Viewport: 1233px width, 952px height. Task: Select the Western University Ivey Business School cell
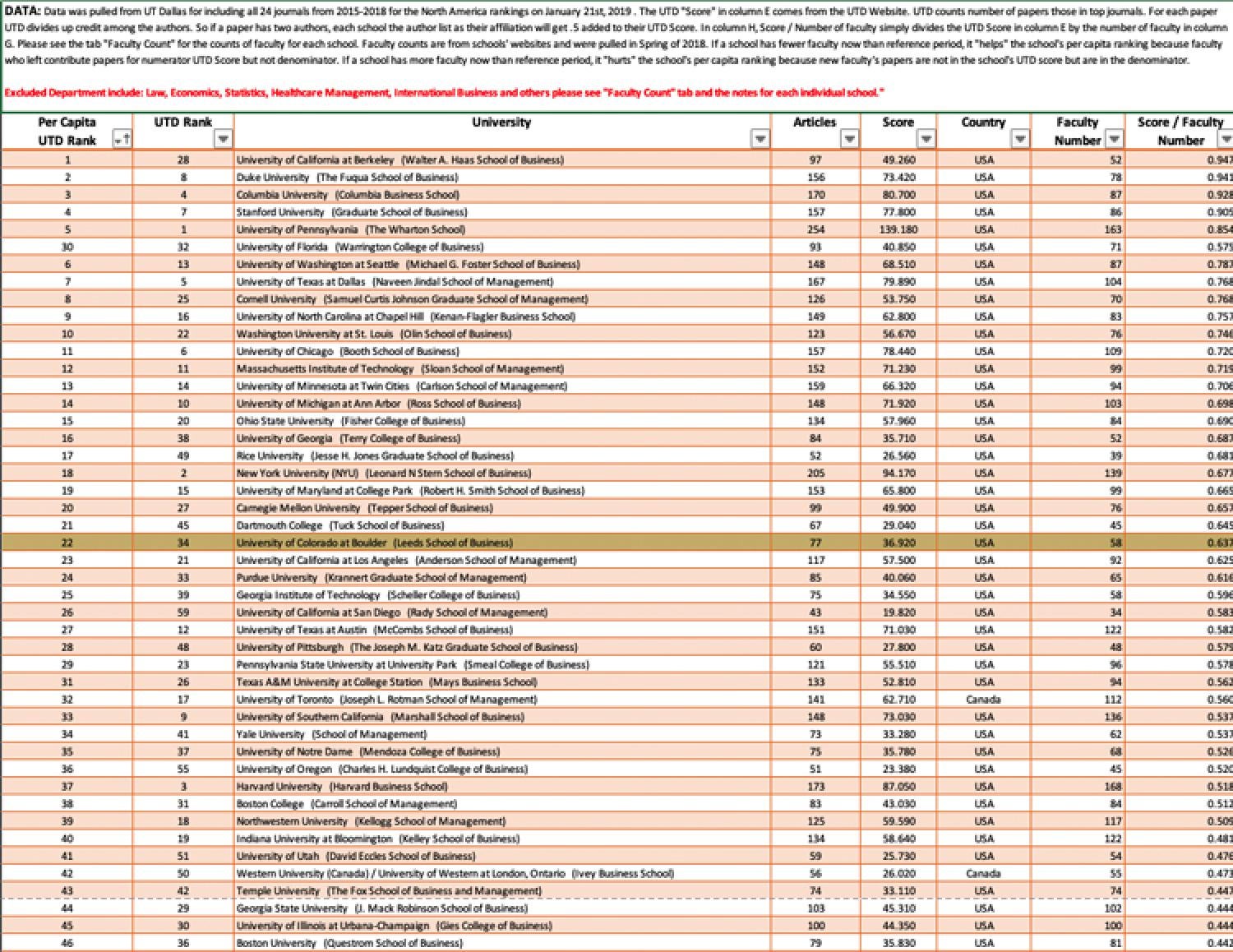click(502, 873)
